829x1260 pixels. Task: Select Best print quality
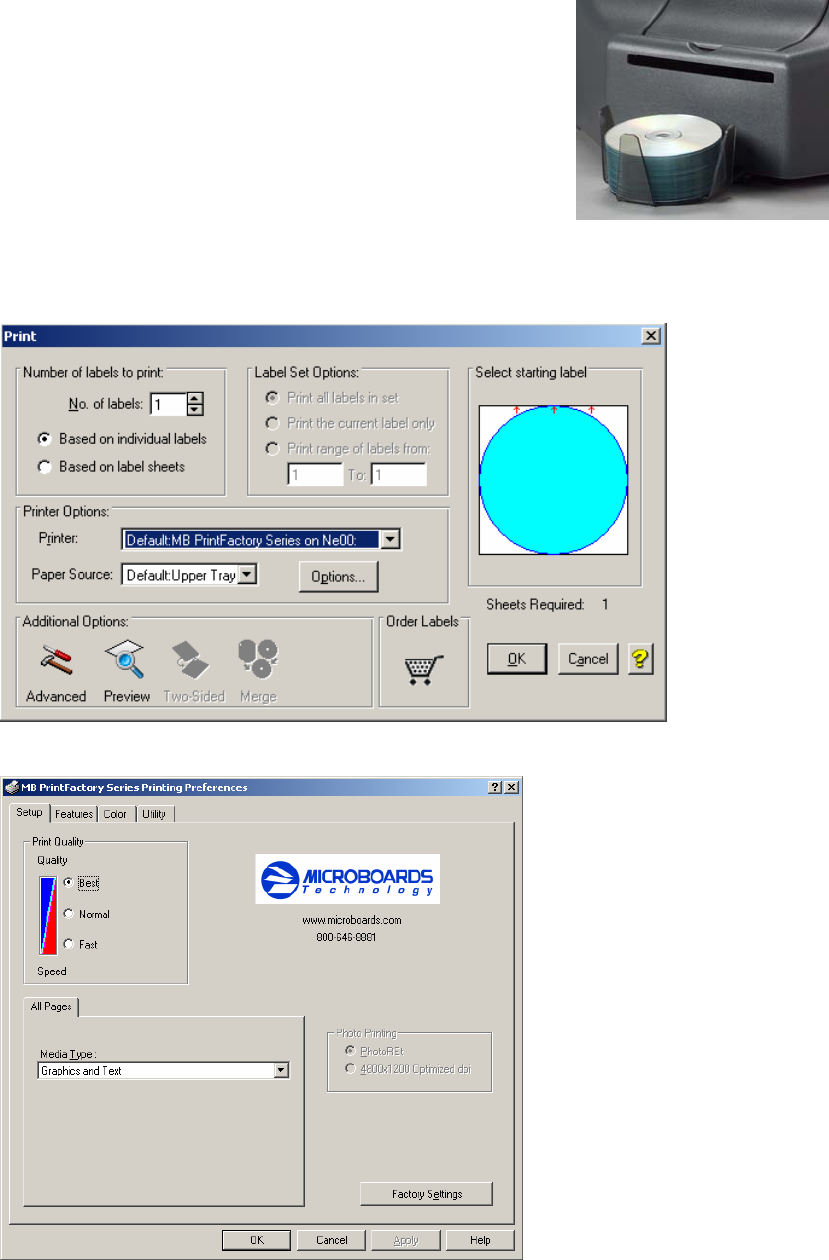(x=68, y=883)
